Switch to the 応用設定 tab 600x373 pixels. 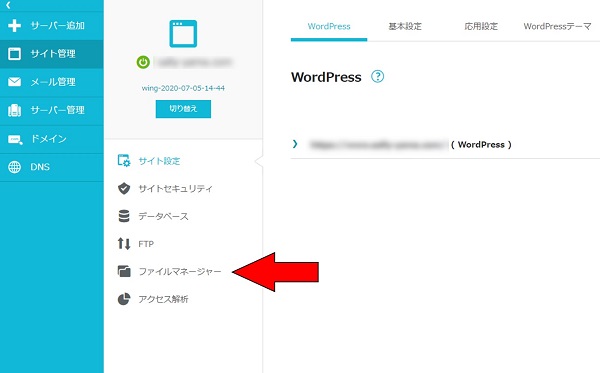pyautogui.click(x=481, y=26)
